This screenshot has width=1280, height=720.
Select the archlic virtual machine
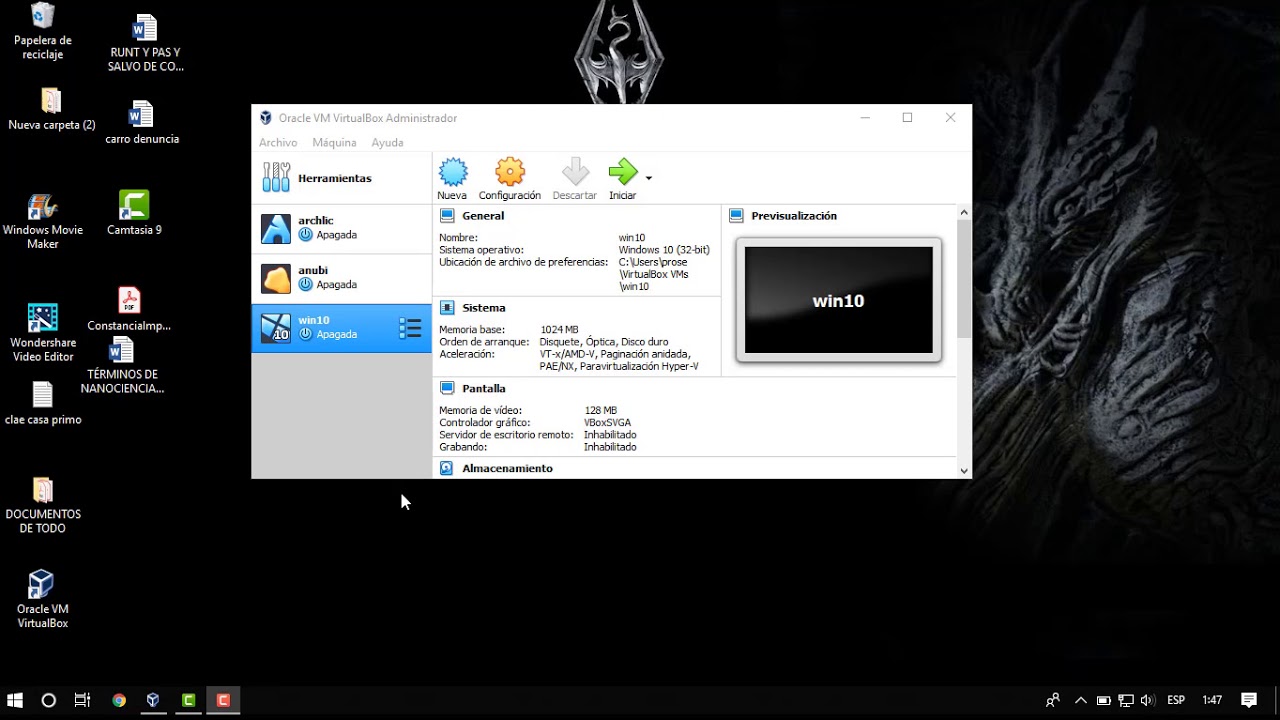[342, 228]
